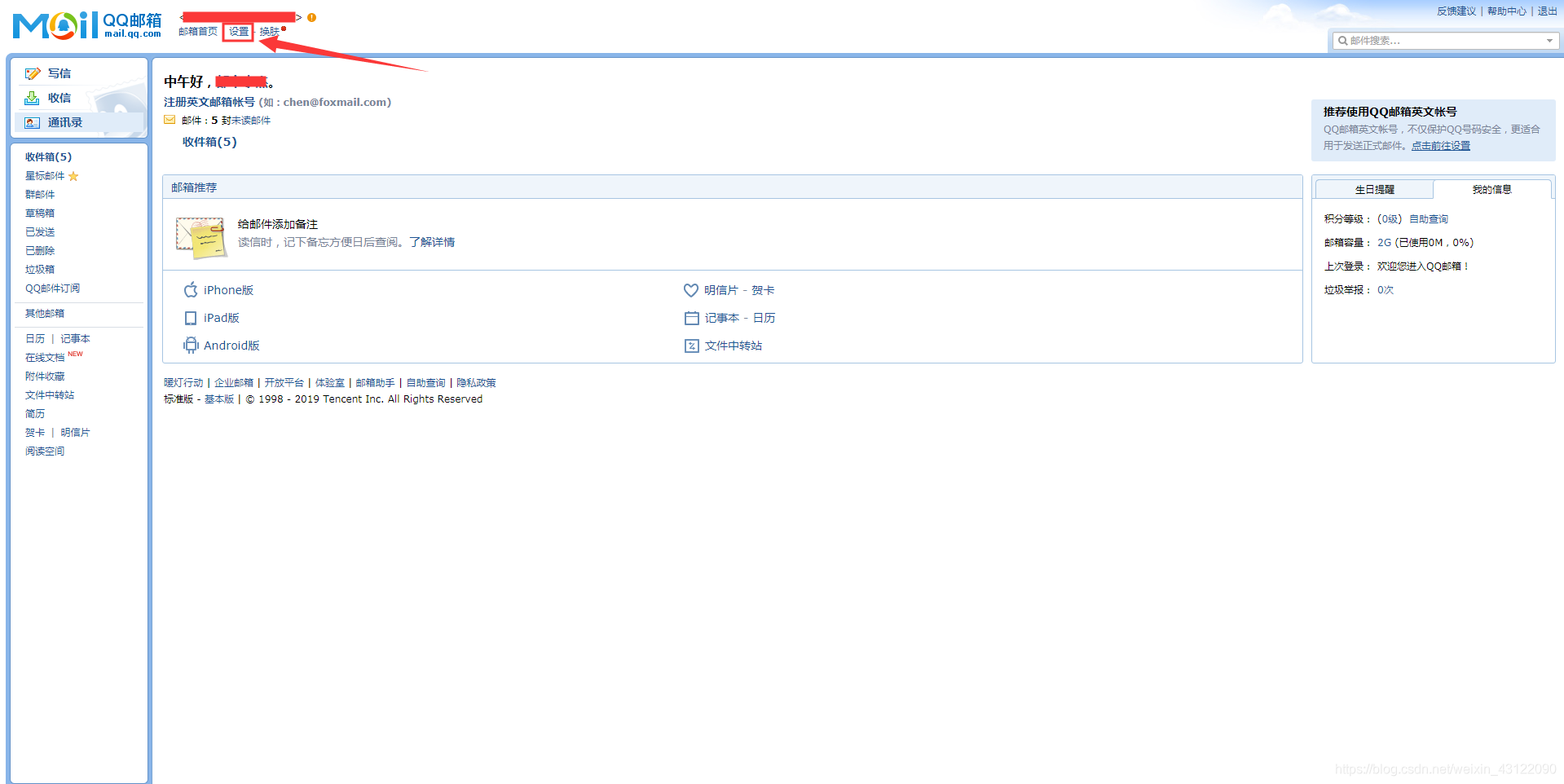
Task: Click 暖灯行动 footer link
Action: pyautogui.click(x=183, y=383)
